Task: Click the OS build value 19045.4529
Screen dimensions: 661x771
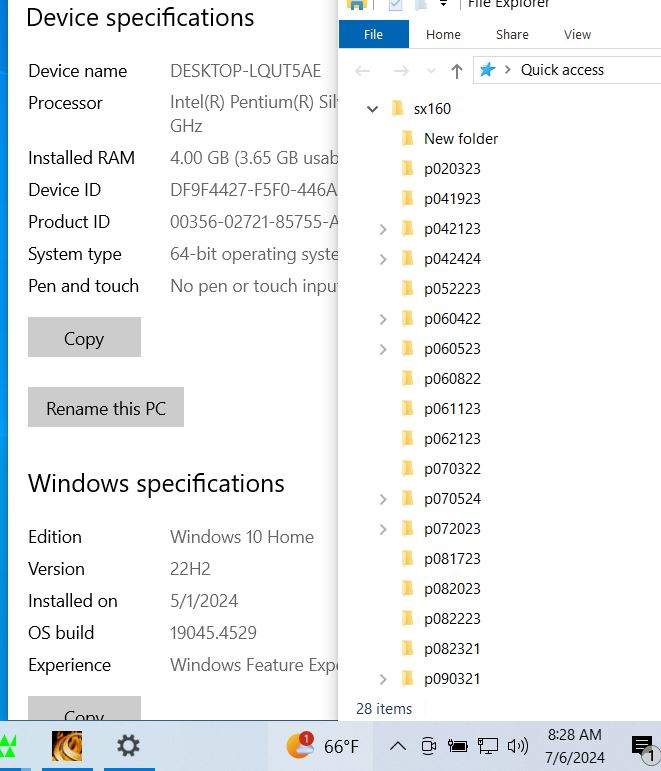Action: coord(213,633)
